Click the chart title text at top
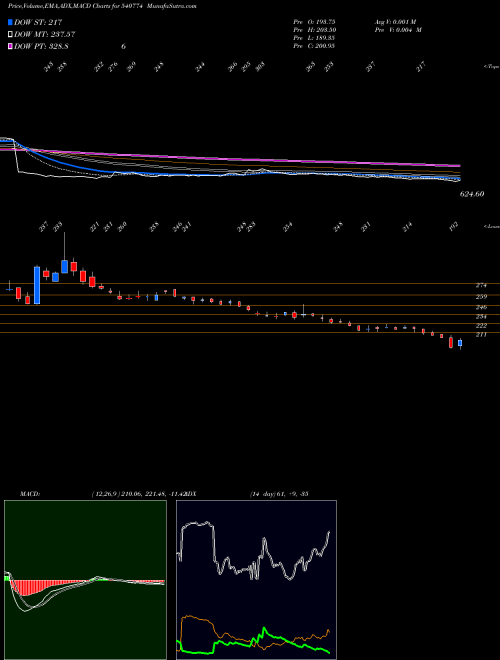This screenshot has width=500, height=660. (102, 6)
